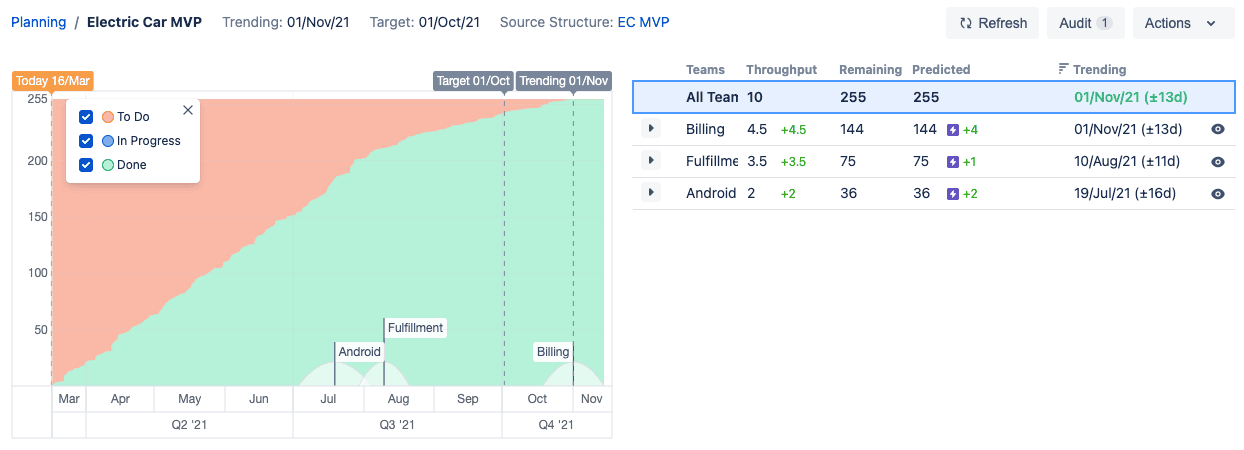Uncheck the Done checkbox

tap(86, 165)
